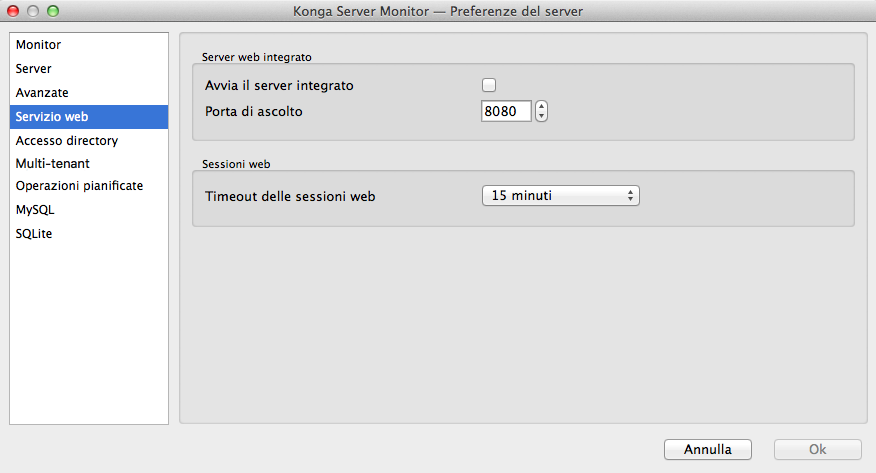
Task: Select the Servizio web sidebar item
Action: tap(52, 117)
